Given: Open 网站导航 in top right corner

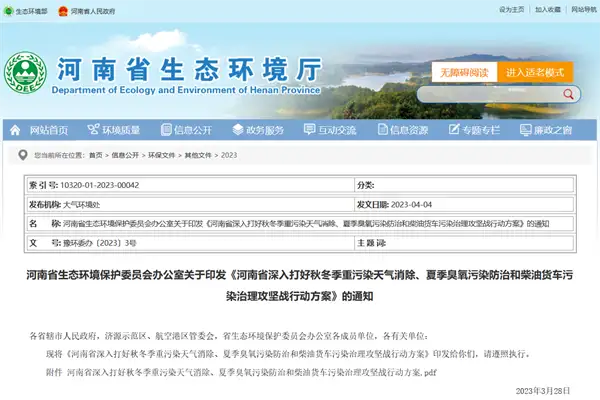Looking at the screenshot, I should (x=575, y=8).
